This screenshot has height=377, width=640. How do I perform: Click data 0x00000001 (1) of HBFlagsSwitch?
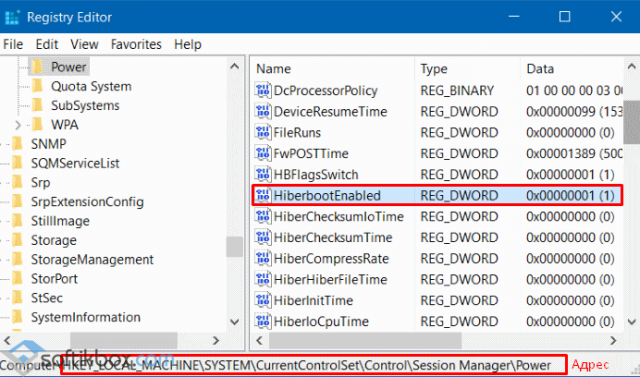pyautogui.click(x=570, y=175)
